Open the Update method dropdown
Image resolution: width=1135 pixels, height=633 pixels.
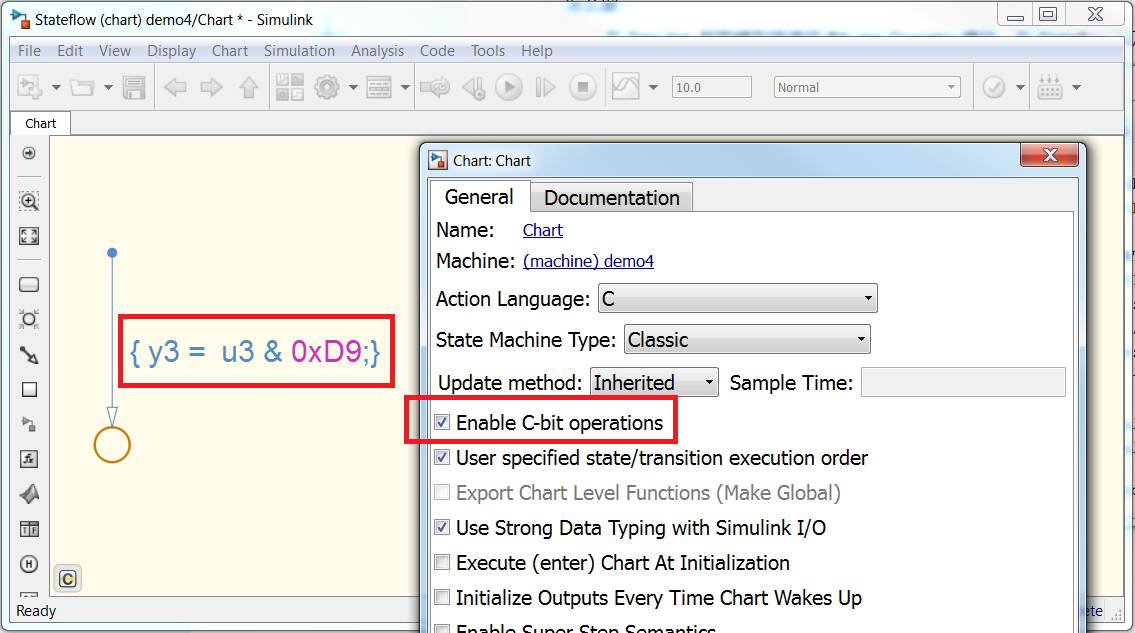pos(654,382)
